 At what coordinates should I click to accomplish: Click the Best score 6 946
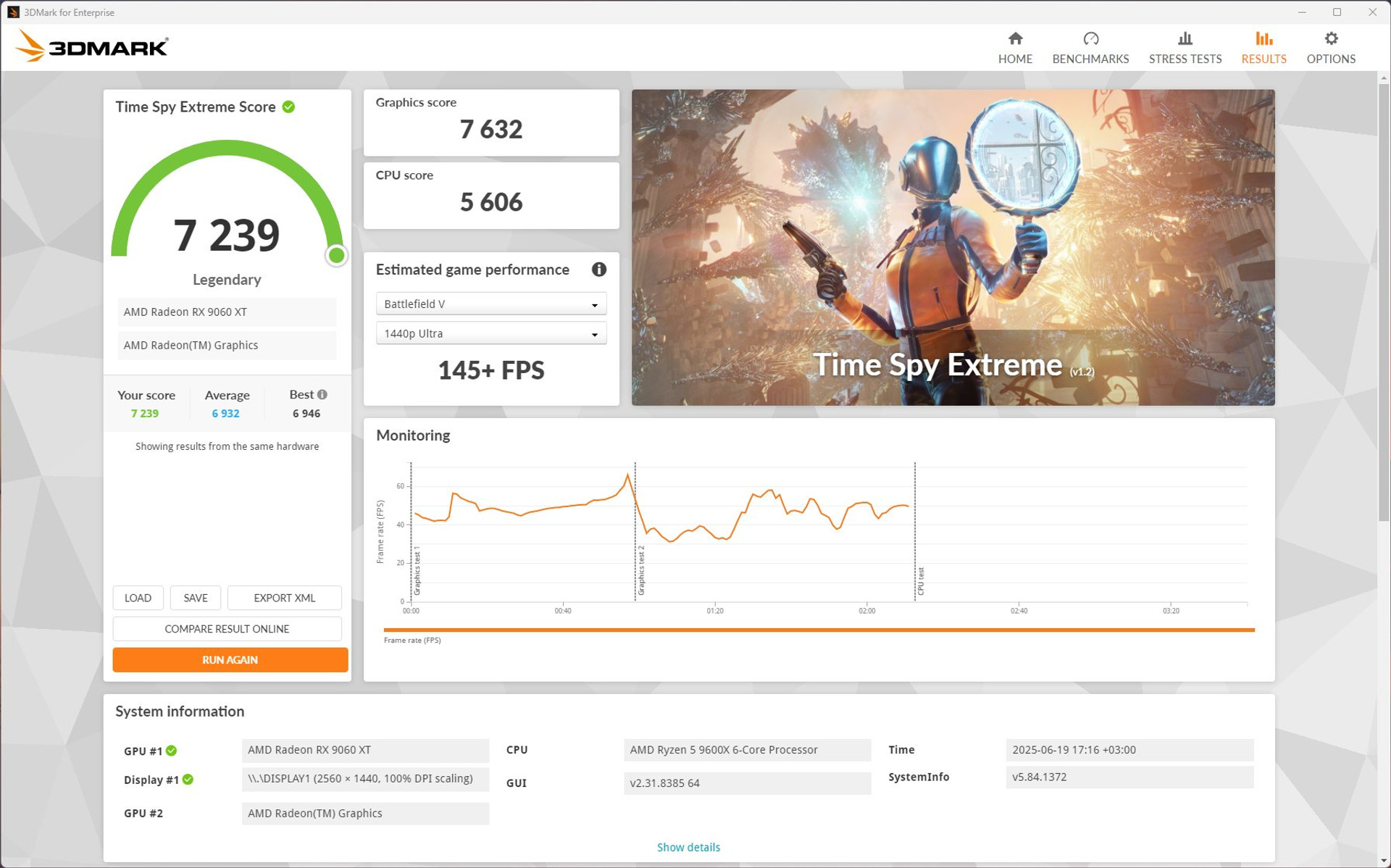(306, 414)
